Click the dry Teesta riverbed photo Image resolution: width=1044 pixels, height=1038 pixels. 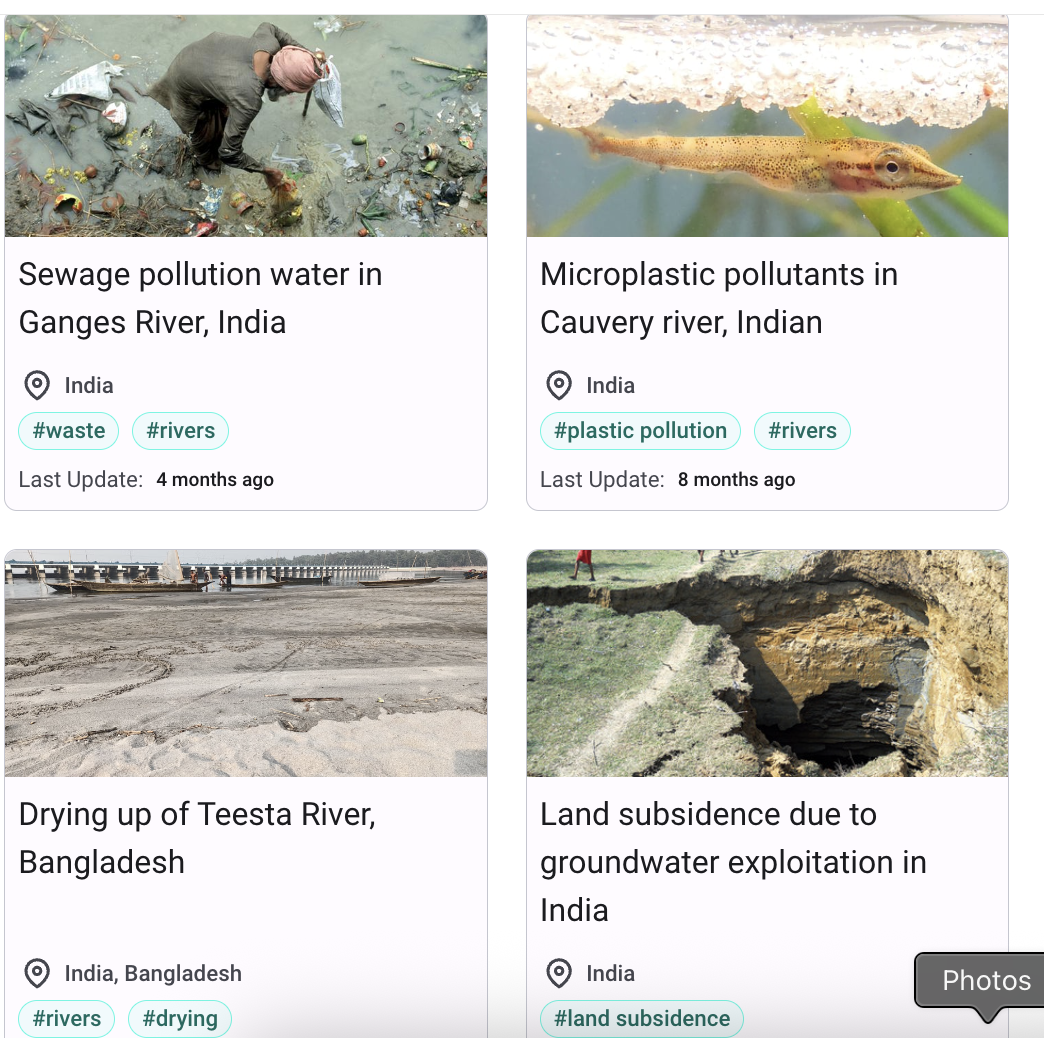tap(246, 663)
